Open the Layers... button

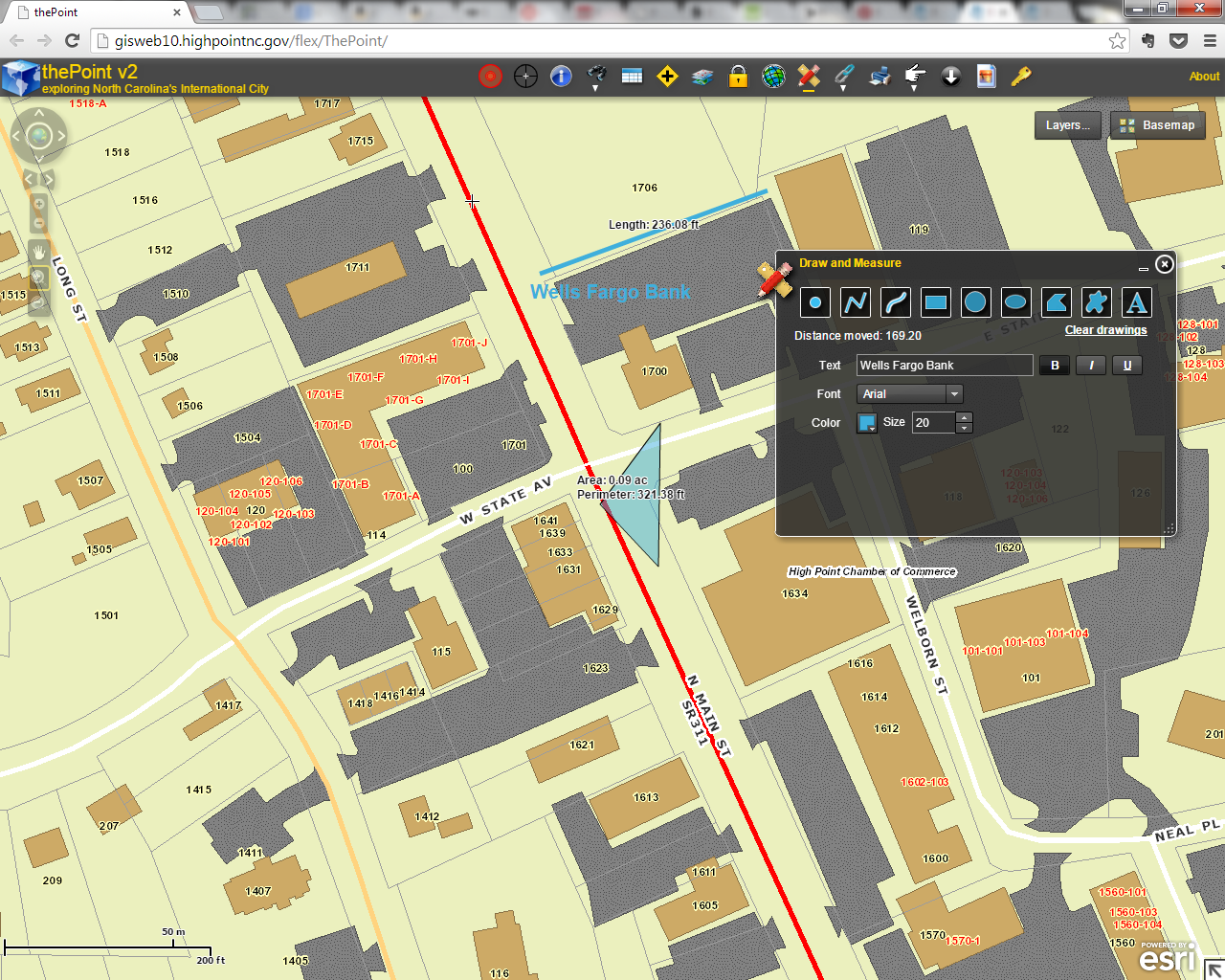coord(1067,125)
